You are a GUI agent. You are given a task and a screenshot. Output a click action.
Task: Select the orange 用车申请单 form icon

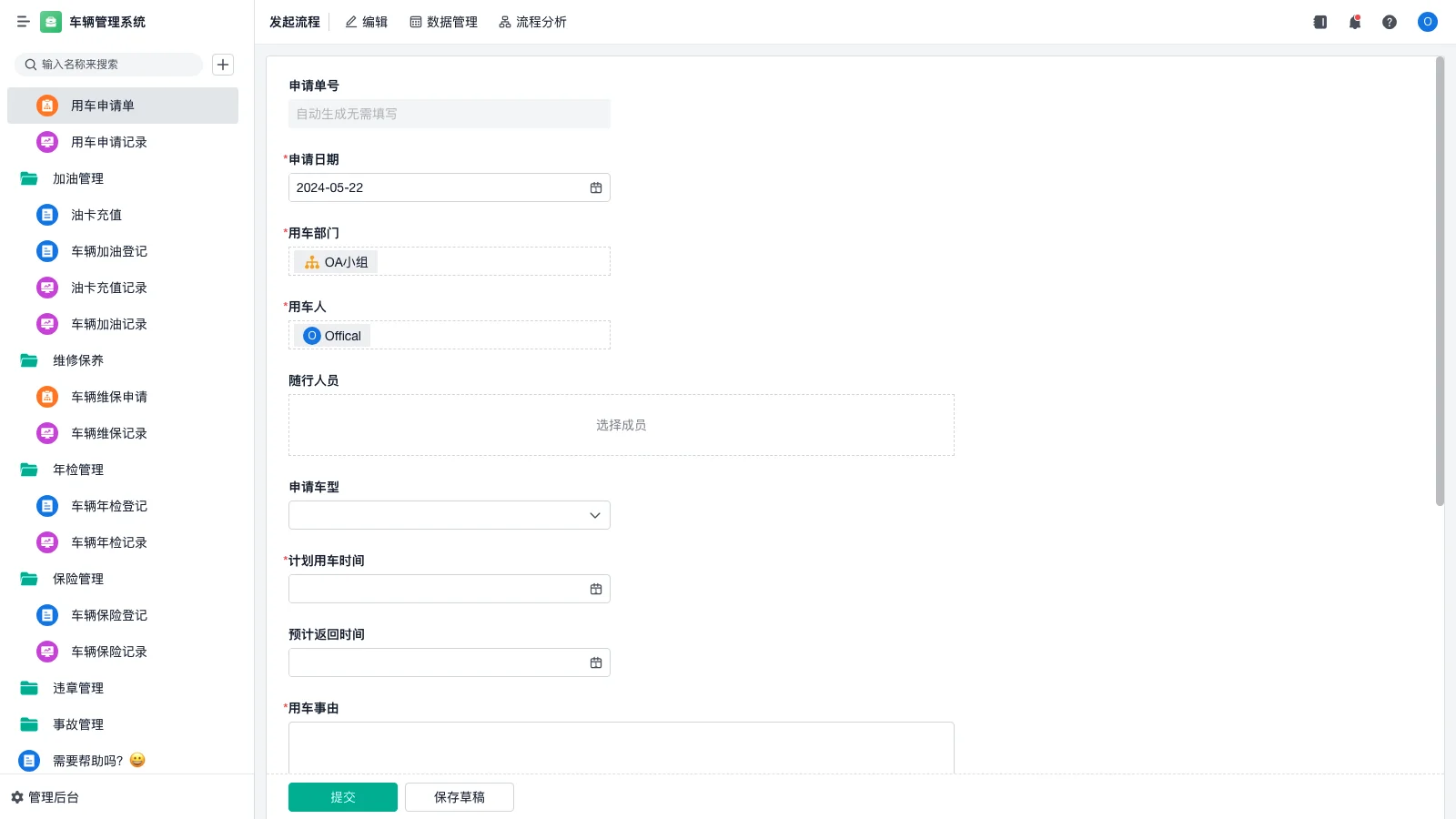click(x=46, y=106)
